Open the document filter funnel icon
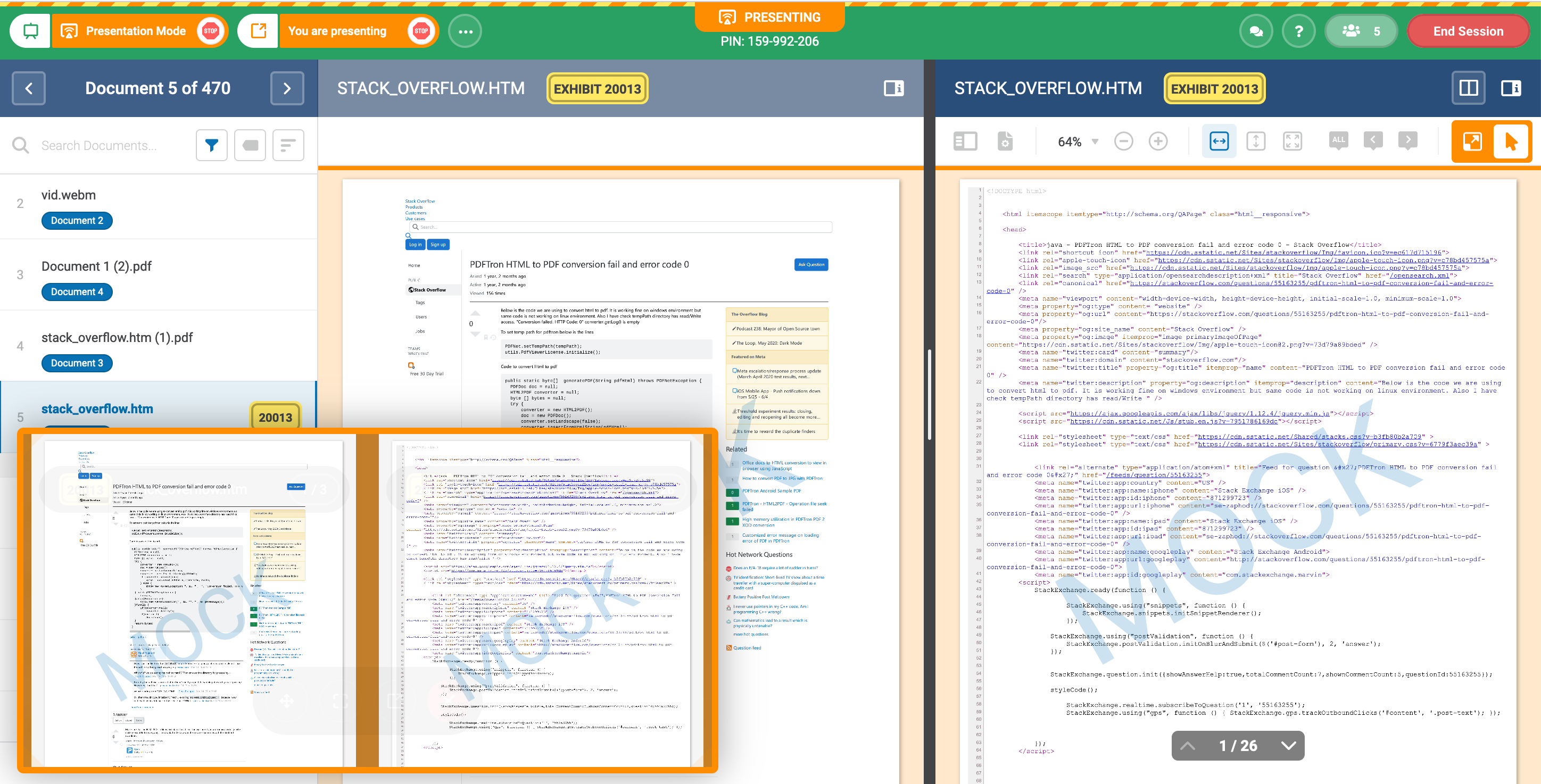This screenshot has width=1541, height=784. pyautogui.click(x=212, y=145)
